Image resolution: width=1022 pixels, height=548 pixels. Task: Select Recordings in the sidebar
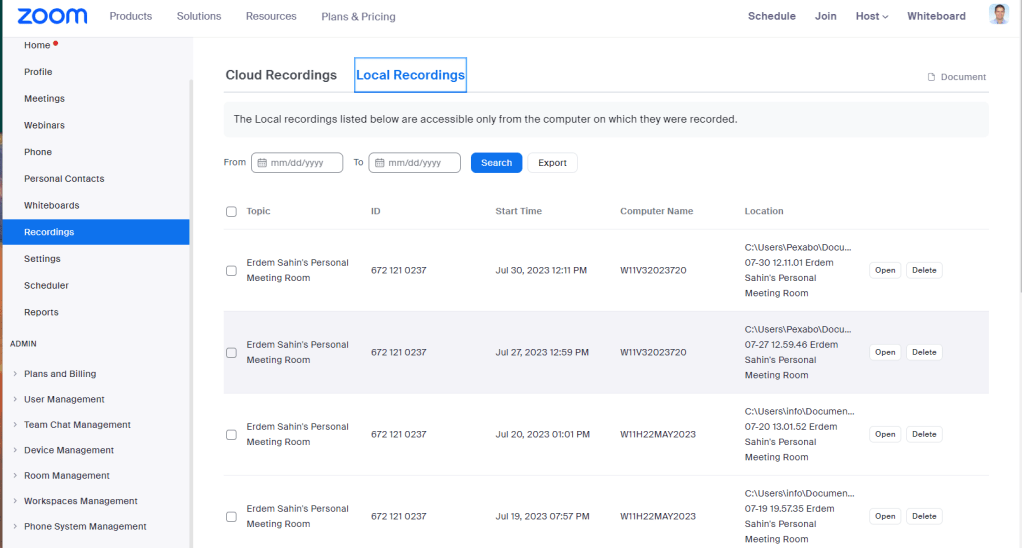click(96, 232)
